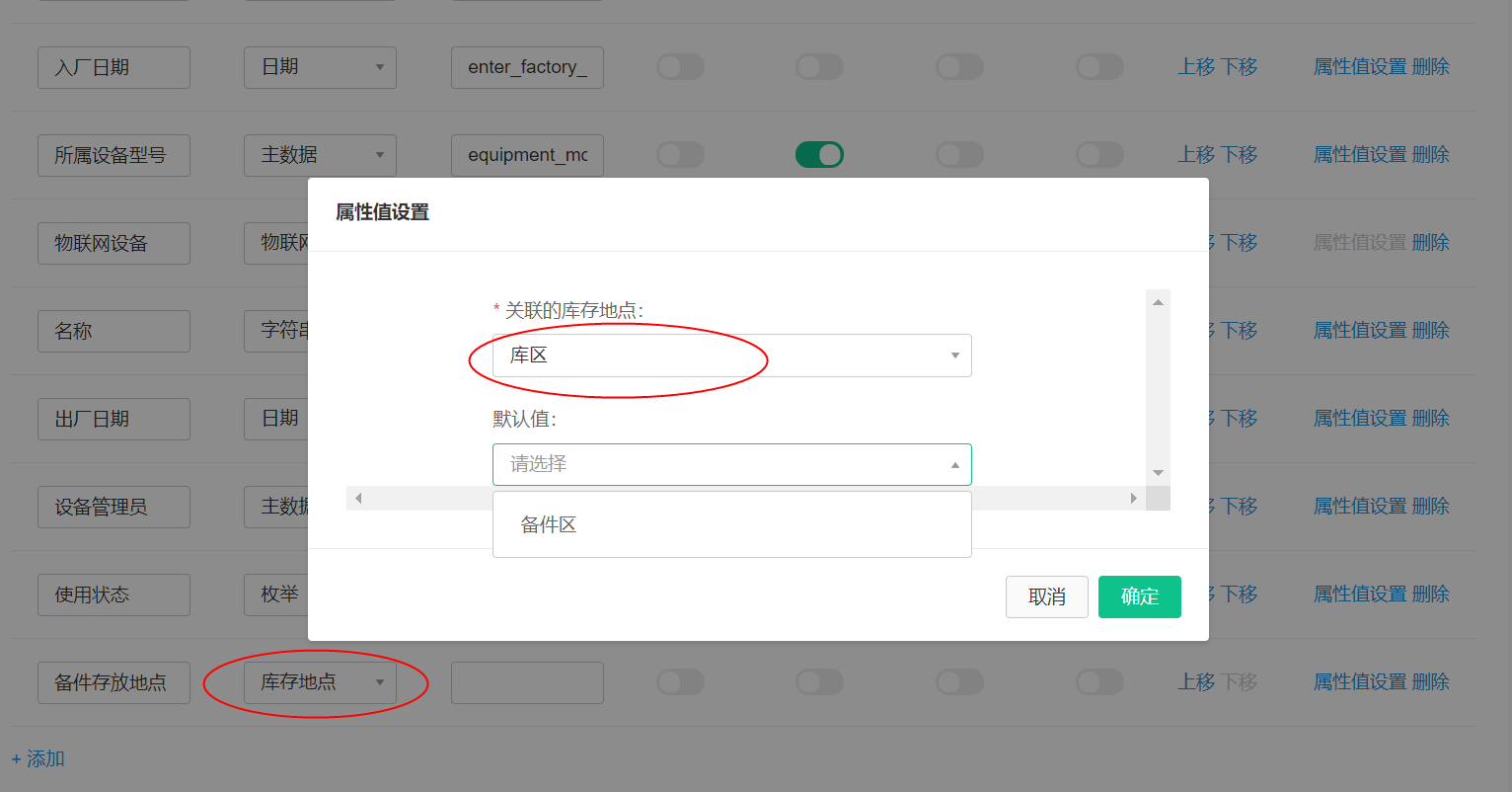Click 上移 in the 所属设备型号 row
This screenshot has height=792, width=1512.
point(1196,155)
